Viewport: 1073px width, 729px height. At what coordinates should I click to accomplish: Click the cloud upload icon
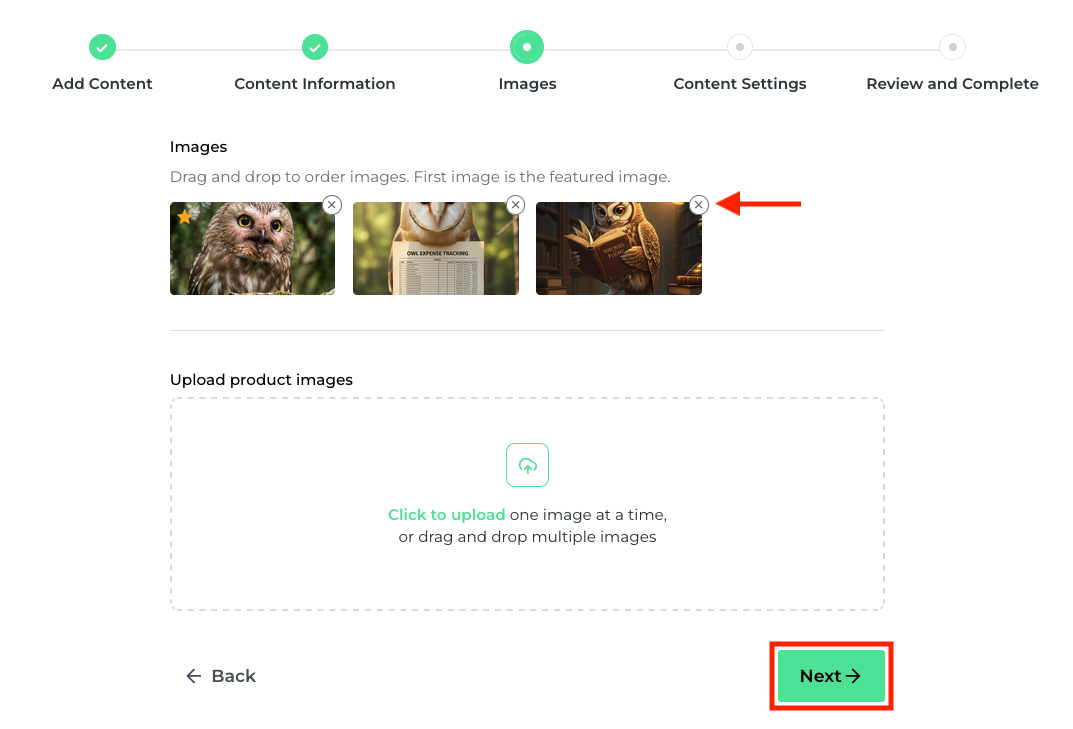pyautogui.click(x=527, y=465)
